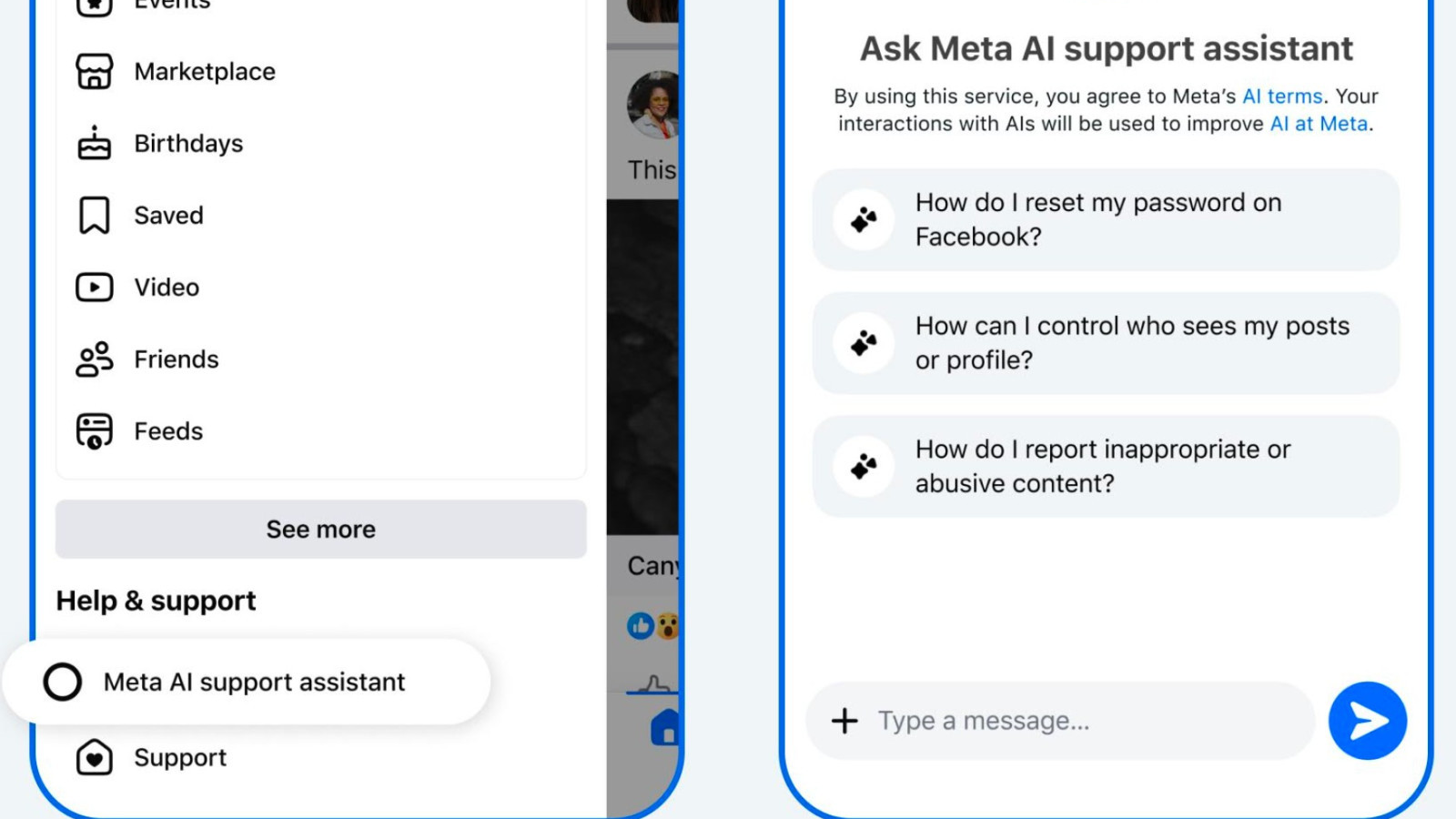Image resolution: width=1456 pixels, height=819 pixels.
Task: Open the Saved bookmark icon
Action: 94,215
